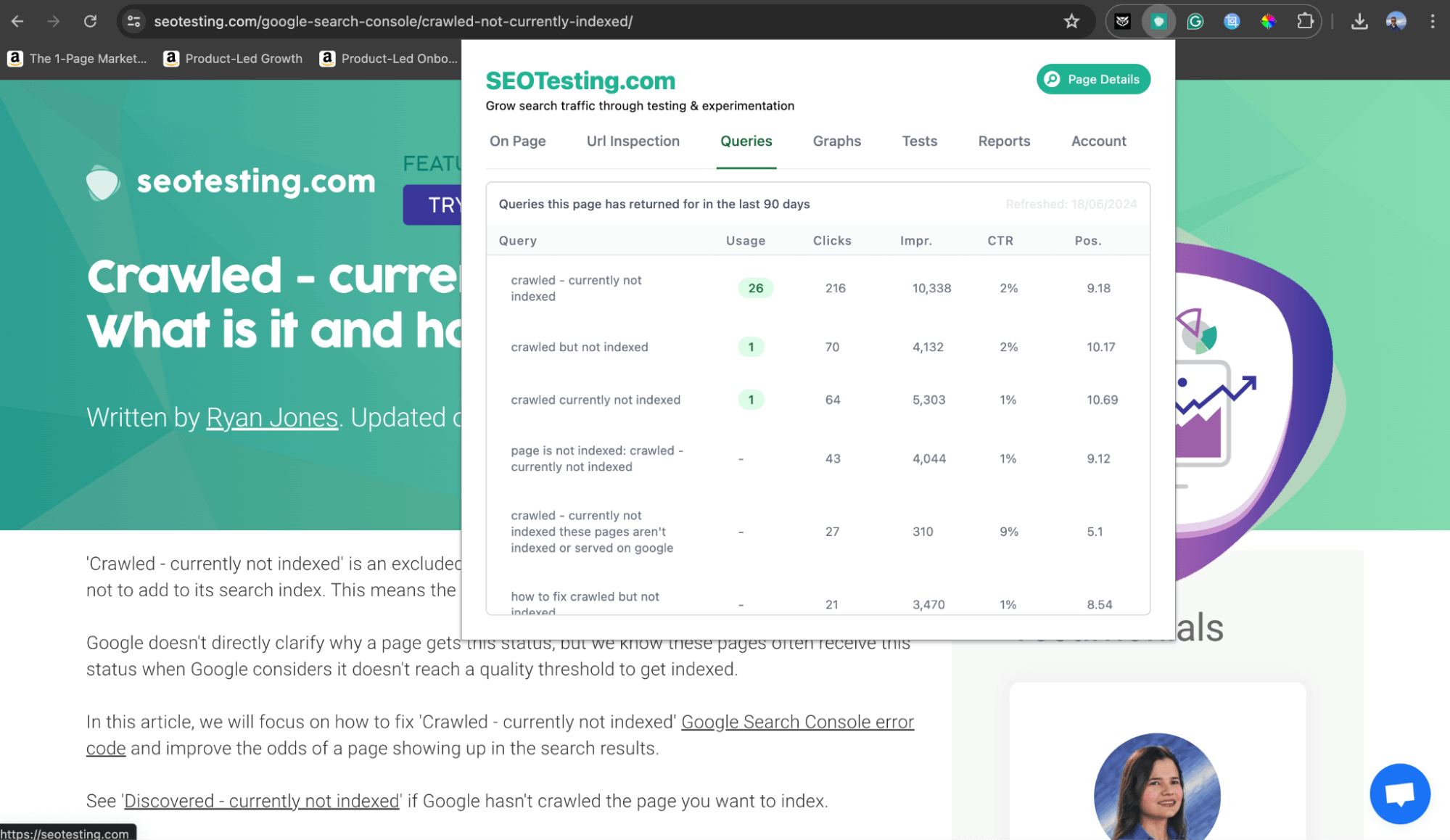
Task: Click the Pos. column header
Action: click(1087, 241)
